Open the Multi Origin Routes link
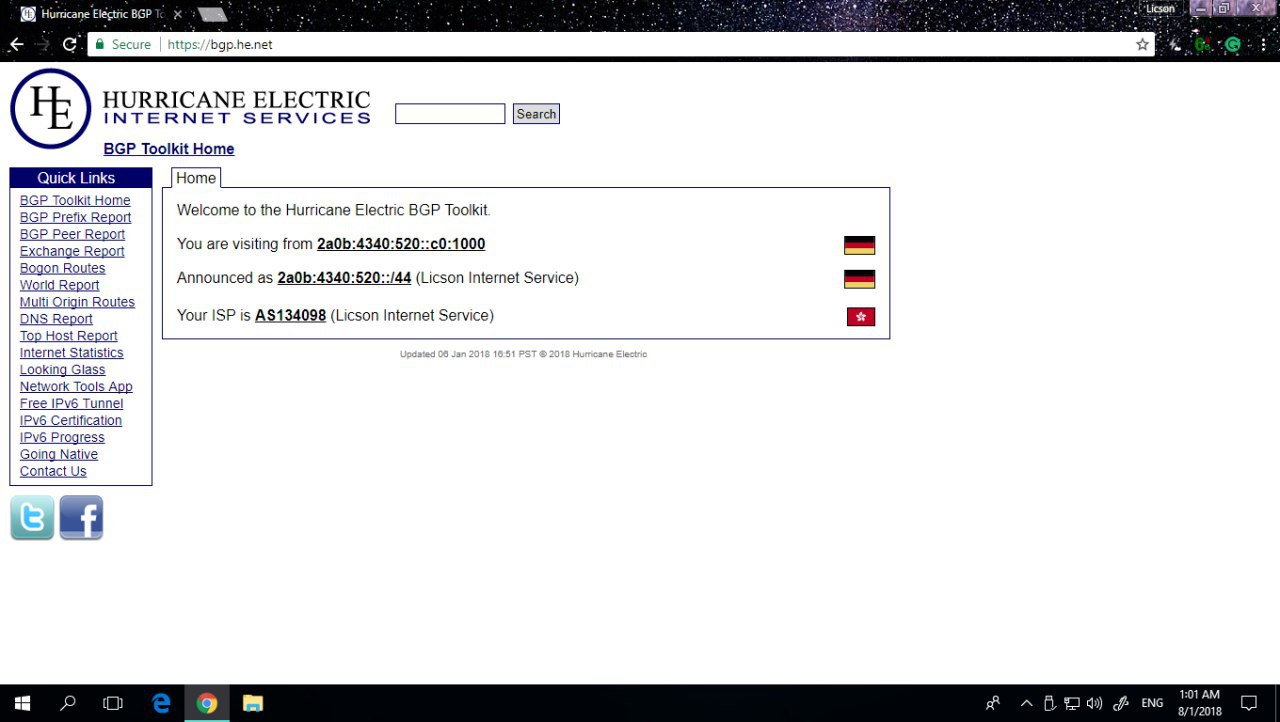The width and height of the screenshot is (1280, 722). click(x=77, y=302)
